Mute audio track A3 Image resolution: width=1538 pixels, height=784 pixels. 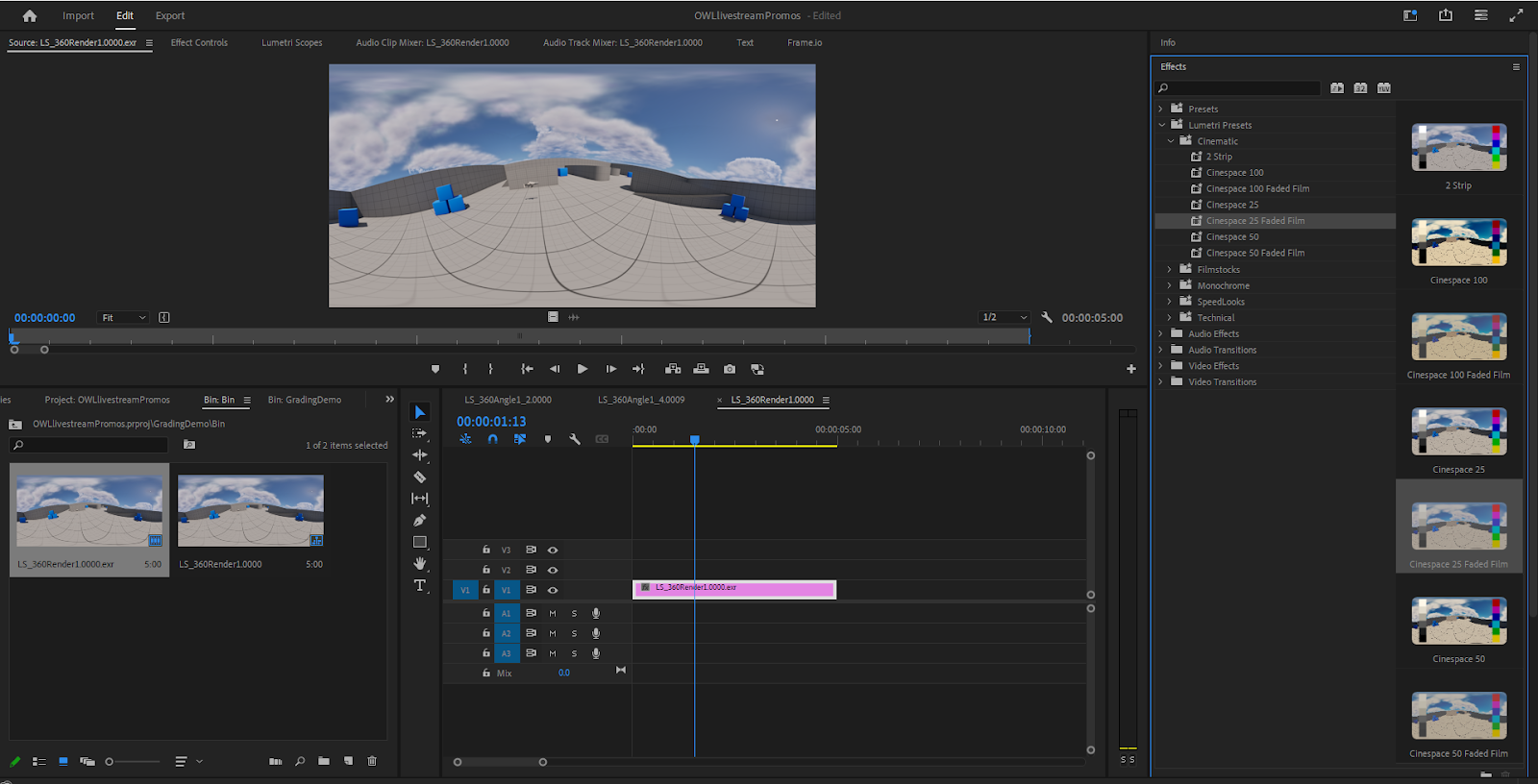(x=553, y=653)
